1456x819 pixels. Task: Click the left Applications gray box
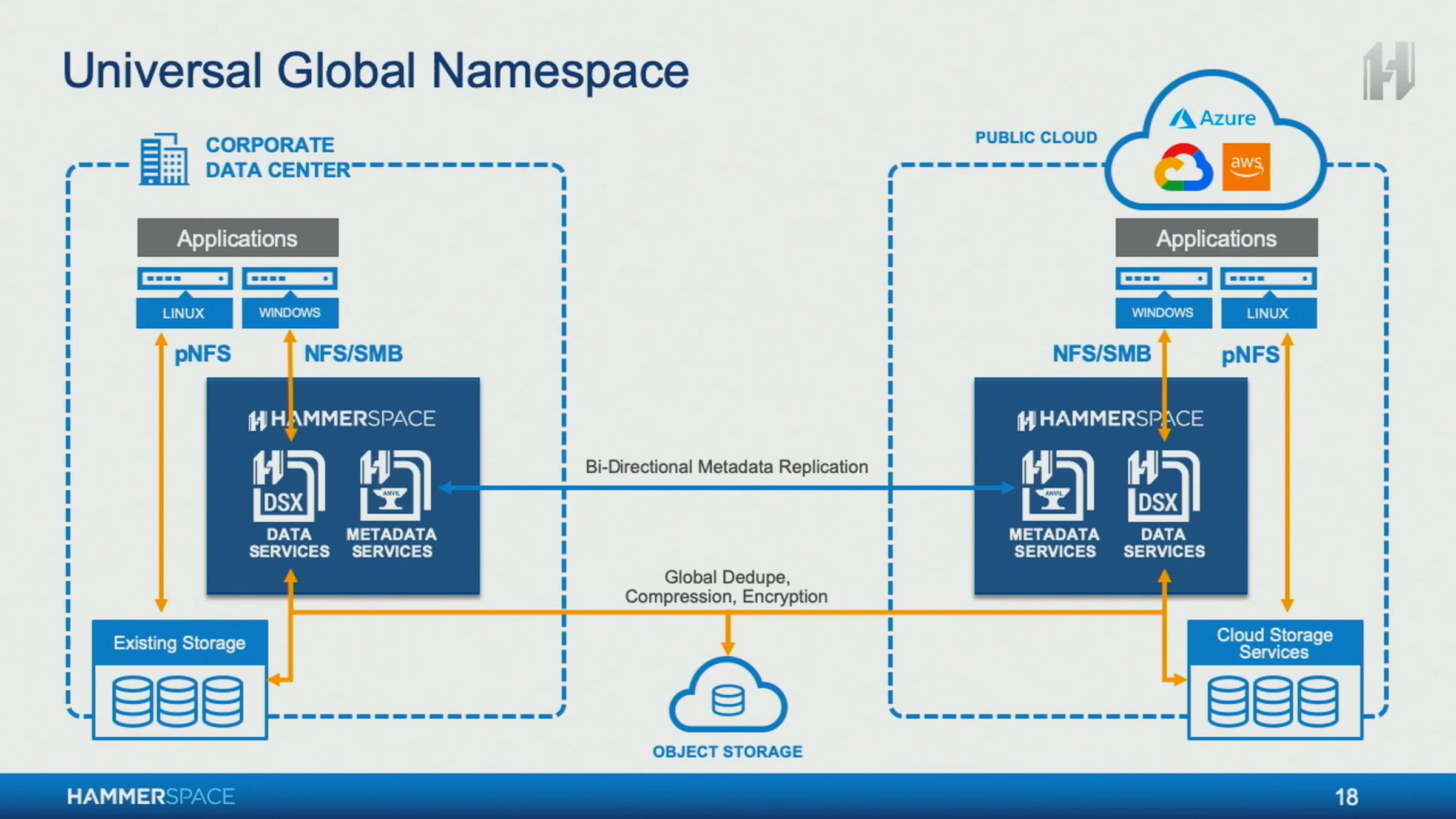click(x=237, y=238)
